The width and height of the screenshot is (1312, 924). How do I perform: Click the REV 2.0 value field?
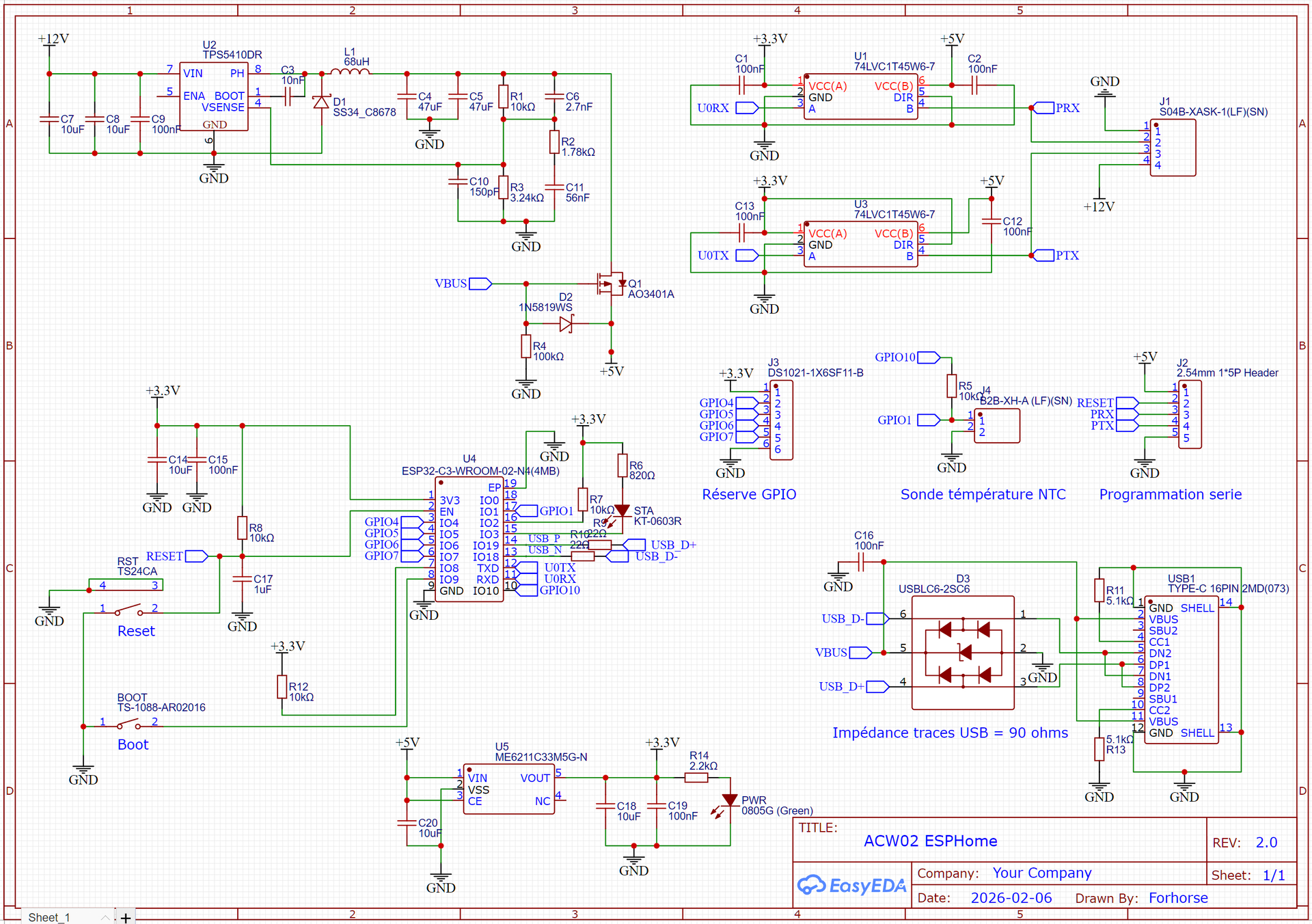click(1266, 843)
